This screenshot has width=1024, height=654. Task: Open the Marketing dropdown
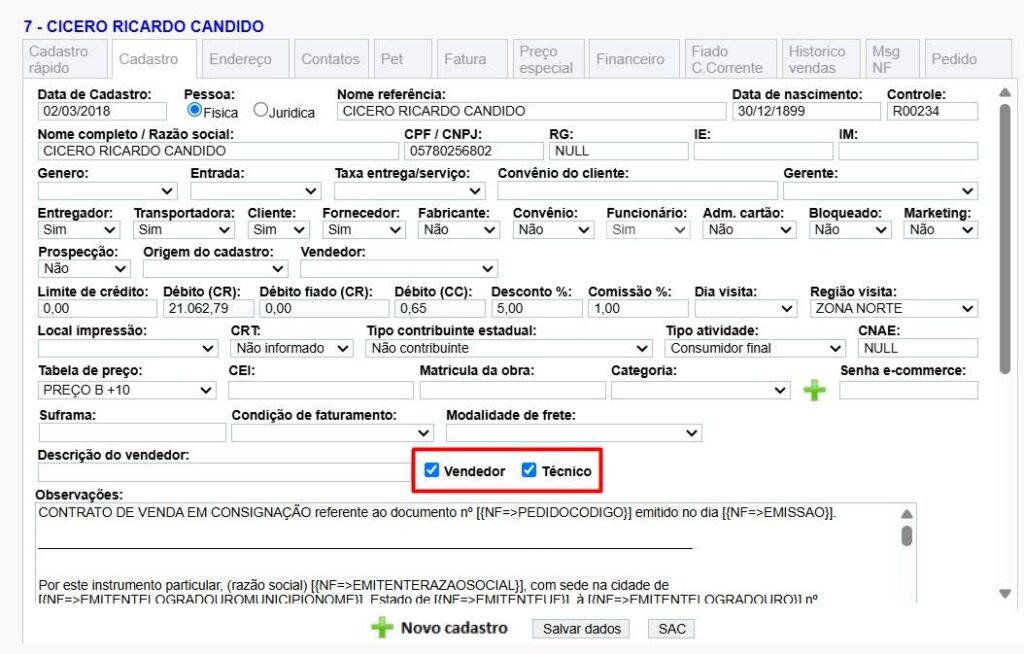coord(940,230)
